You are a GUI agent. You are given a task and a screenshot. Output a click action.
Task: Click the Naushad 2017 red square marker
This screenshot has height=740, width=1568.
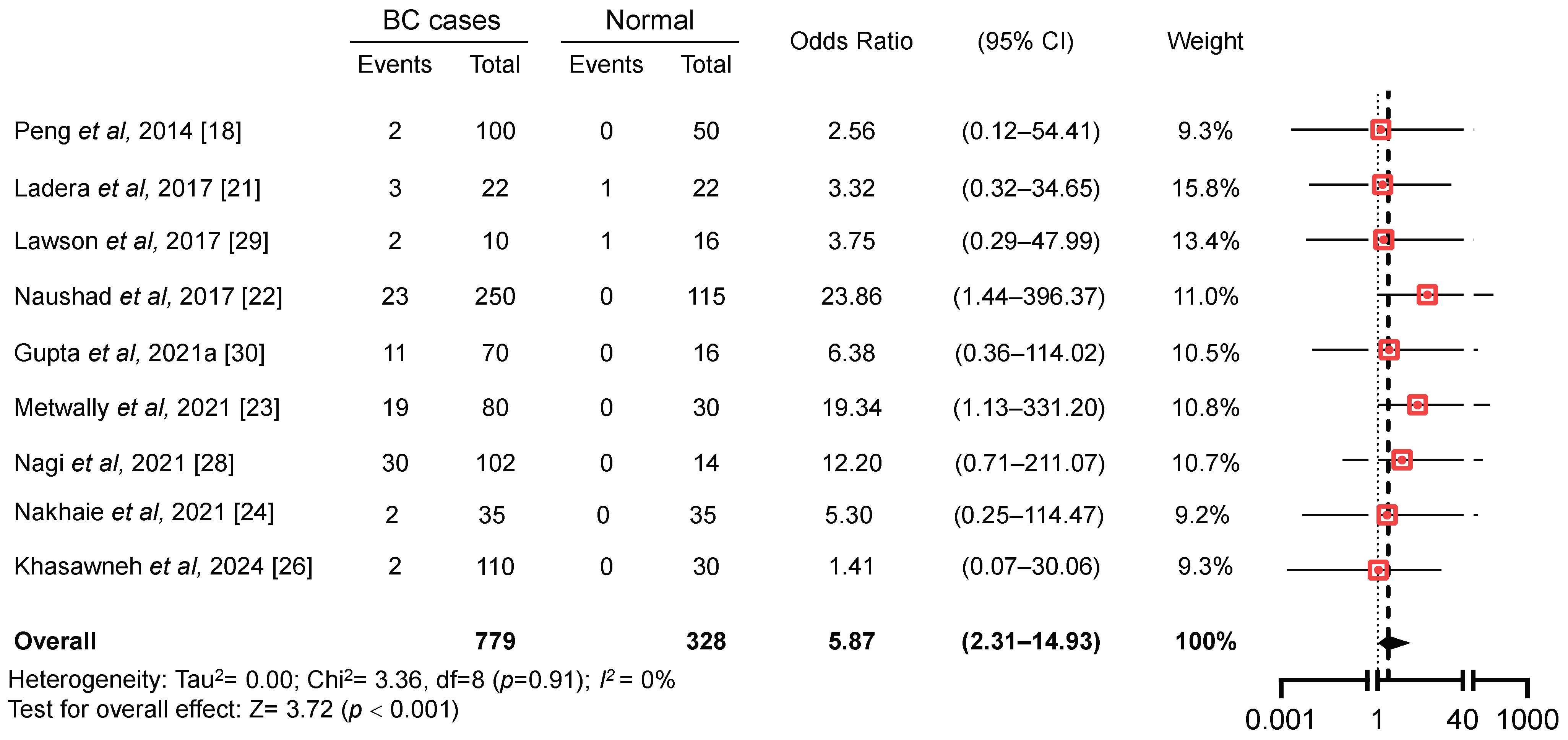pyautogui.click(x=1427, y=295)
